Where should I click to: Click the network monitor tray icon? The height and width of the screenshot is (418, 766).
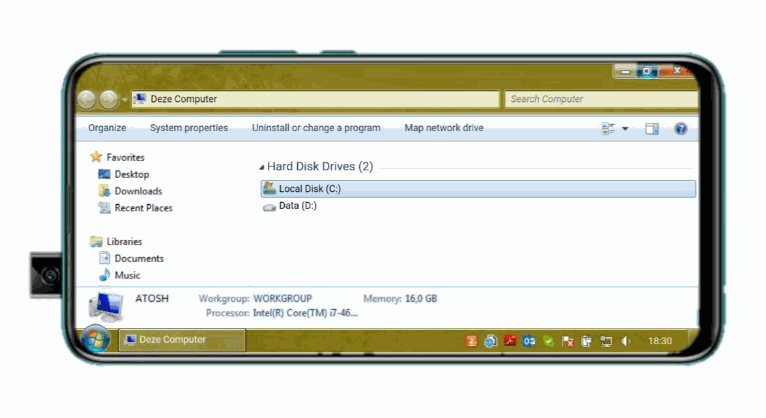pos(606,341)
